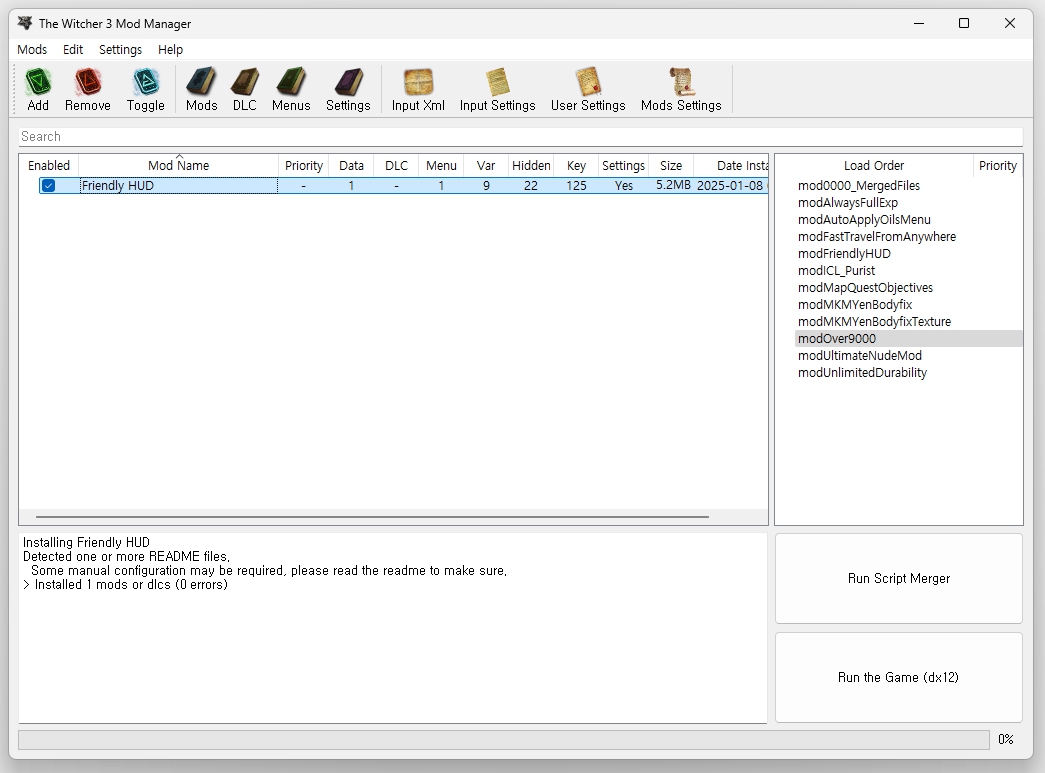The width and height of the screenshot is (1045, 773).
Task: Click inside the Search field
Action: point(520,137)
